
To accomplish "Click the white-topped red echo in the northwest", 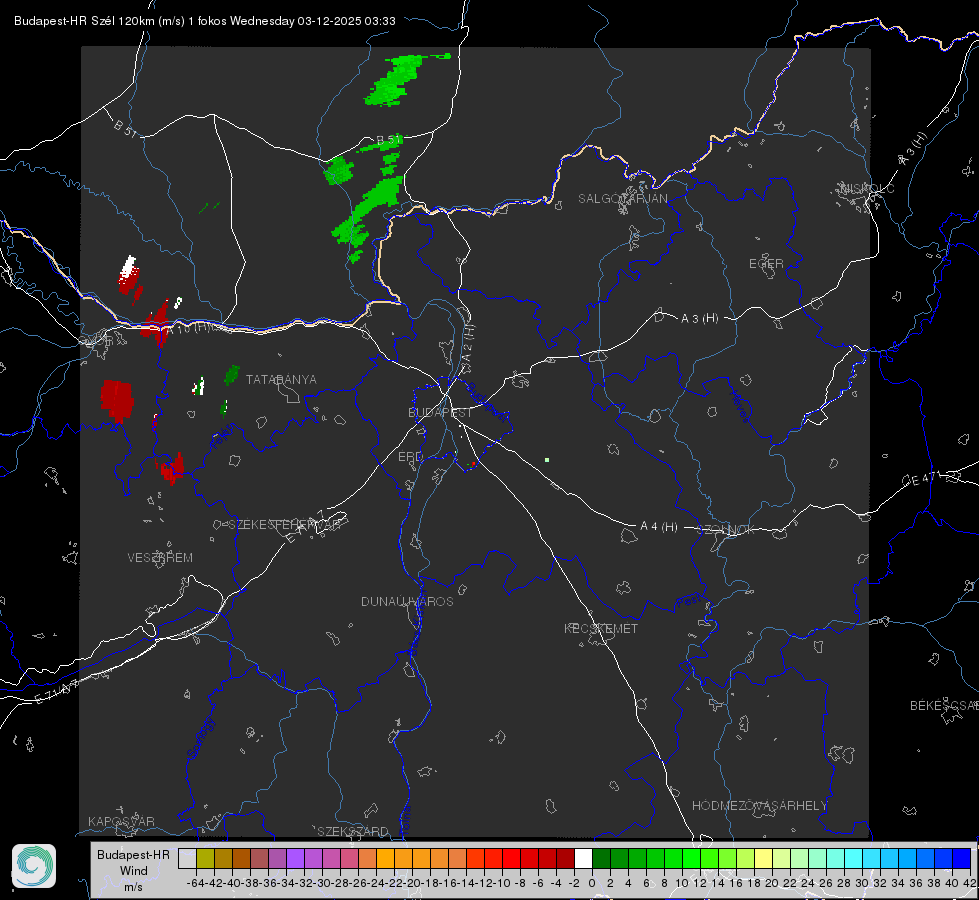I will click(x=129, y=275).
